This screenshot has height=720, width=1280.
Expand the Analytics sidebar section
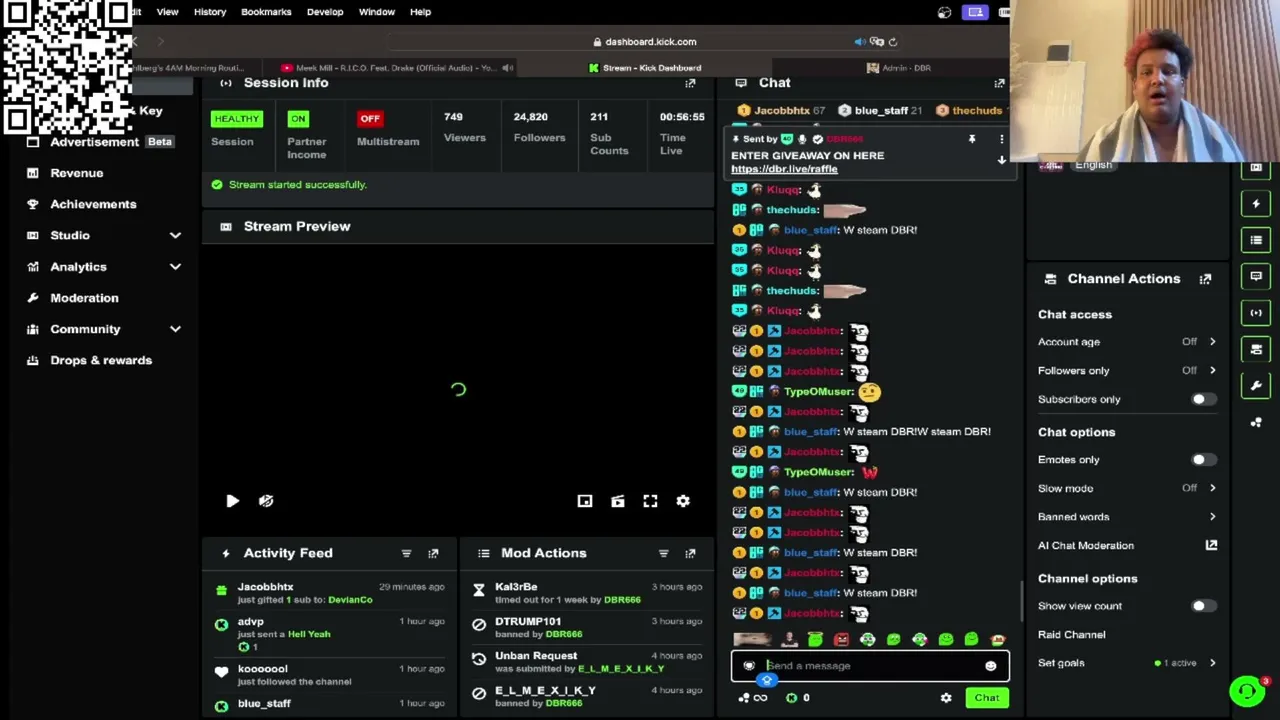(x=175, y=267)
